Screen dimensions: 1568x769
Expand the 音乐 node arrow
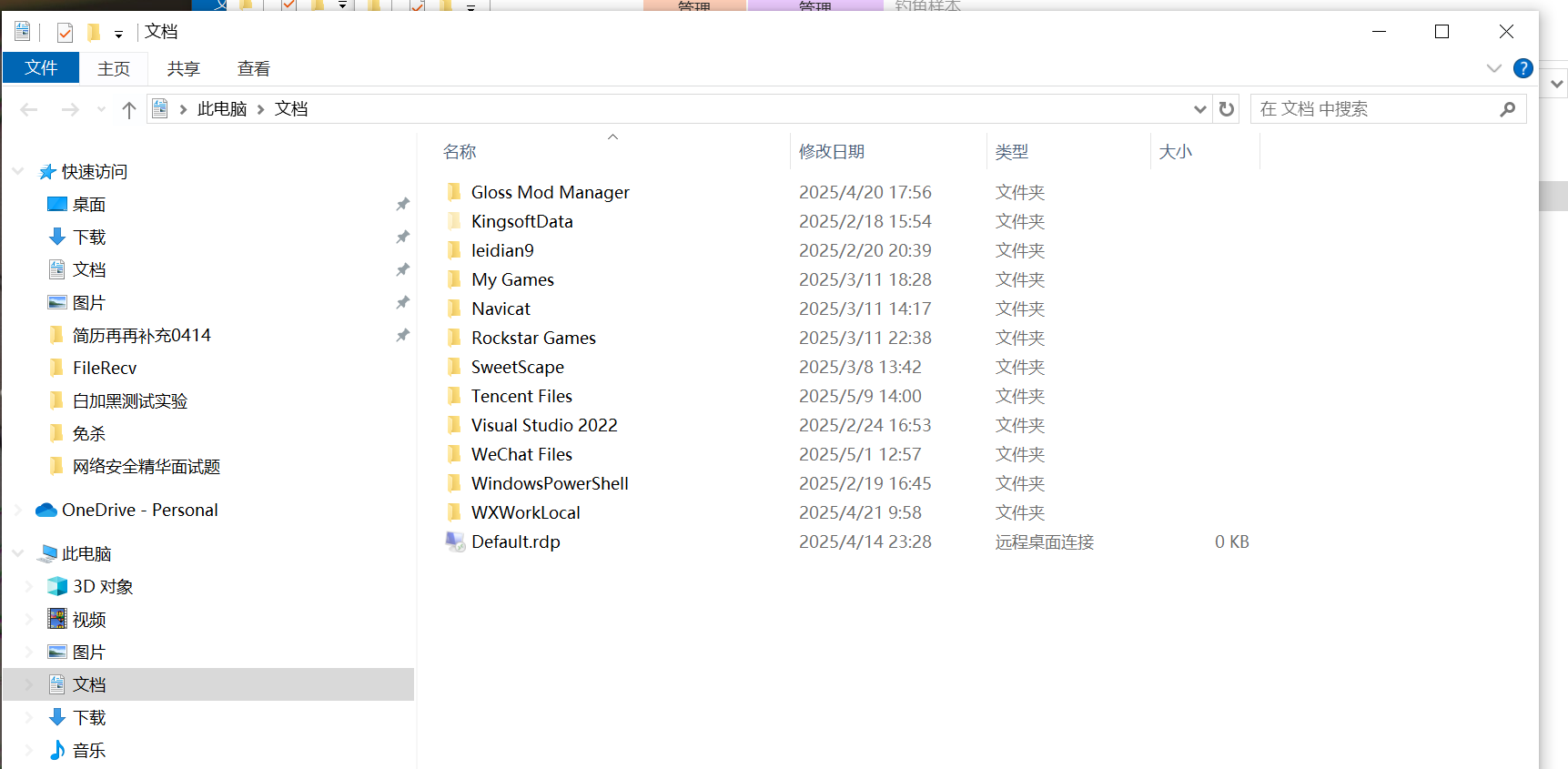[x=28, y=751]
